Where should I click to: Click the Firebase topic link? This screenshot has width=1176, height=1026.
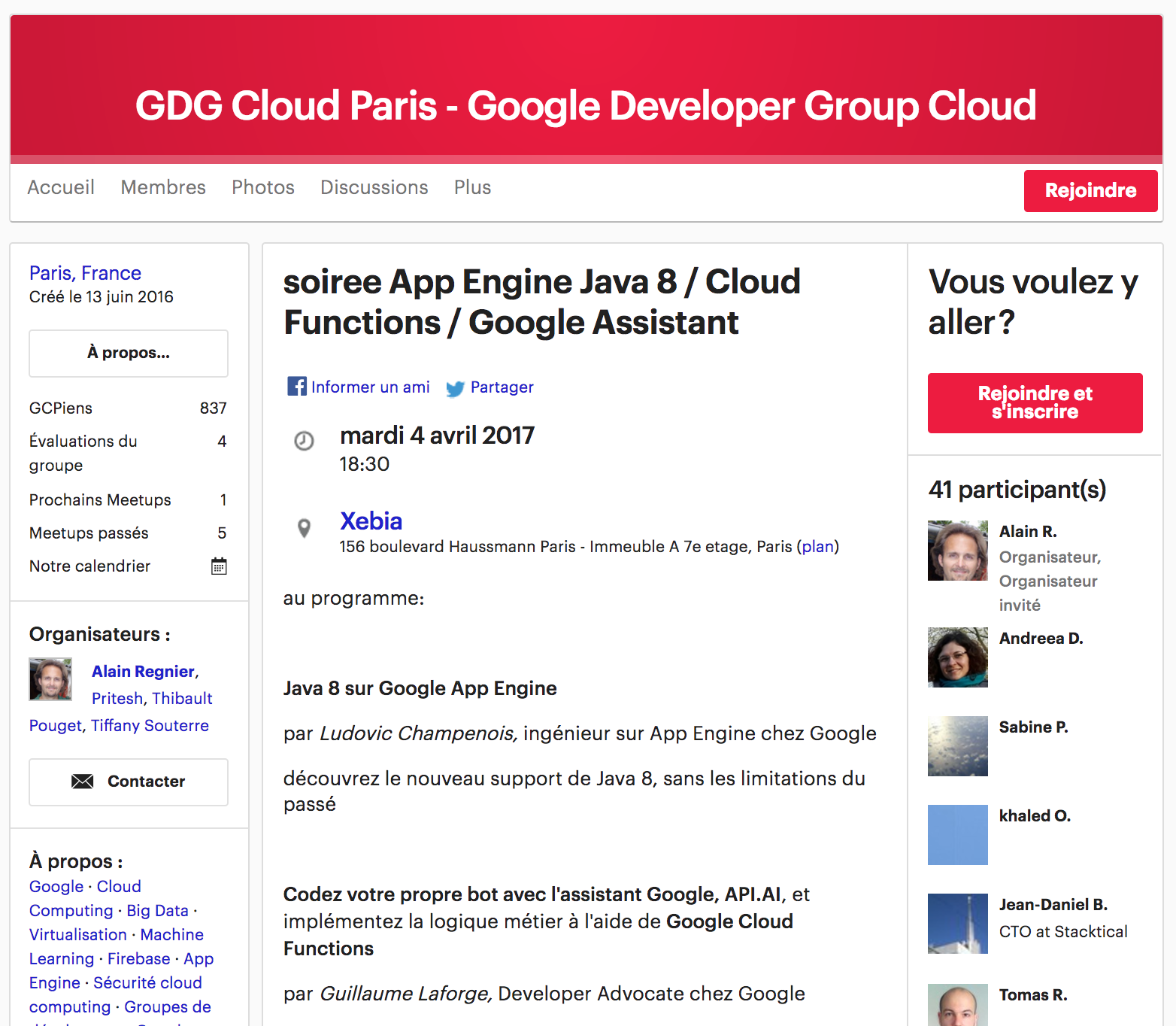coord(139,959)
